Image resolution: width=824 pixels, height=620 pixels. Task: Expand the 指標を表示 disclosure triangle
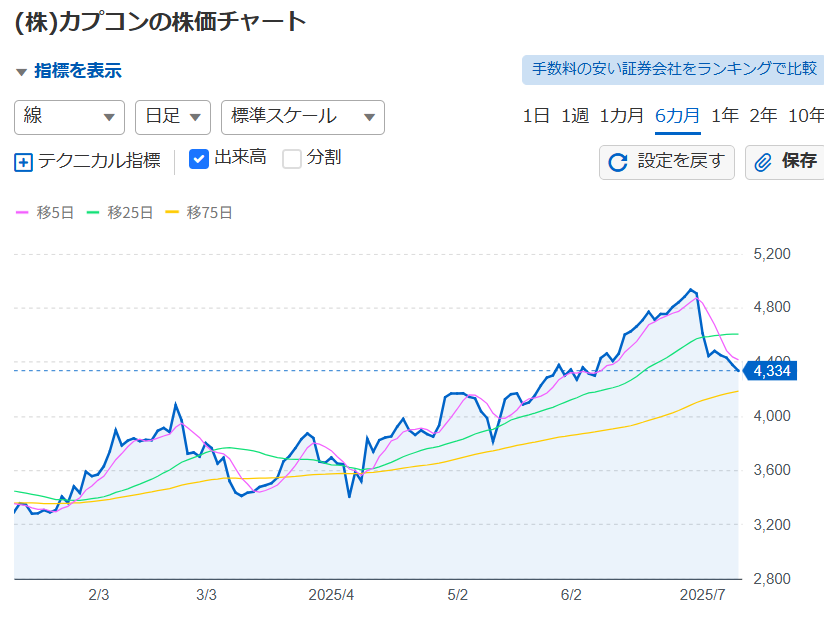point(22,72)
